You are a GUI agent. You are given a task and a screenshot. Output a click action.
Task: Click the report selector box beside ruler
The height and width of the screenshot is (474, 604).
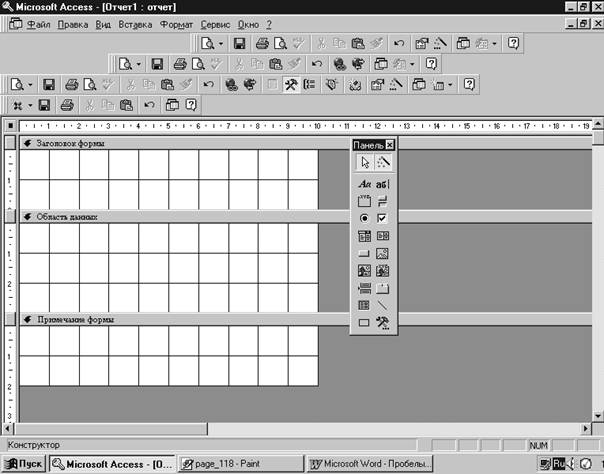[10, 126]
